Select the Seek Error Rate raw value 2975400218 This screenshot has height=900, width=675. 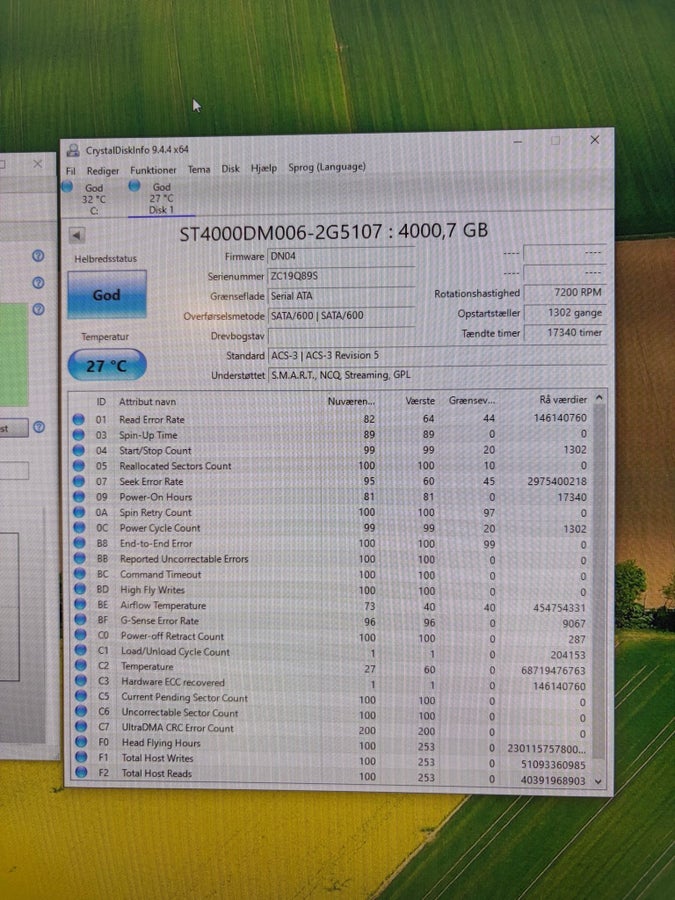pyautogui.click(x=557, y=481)
